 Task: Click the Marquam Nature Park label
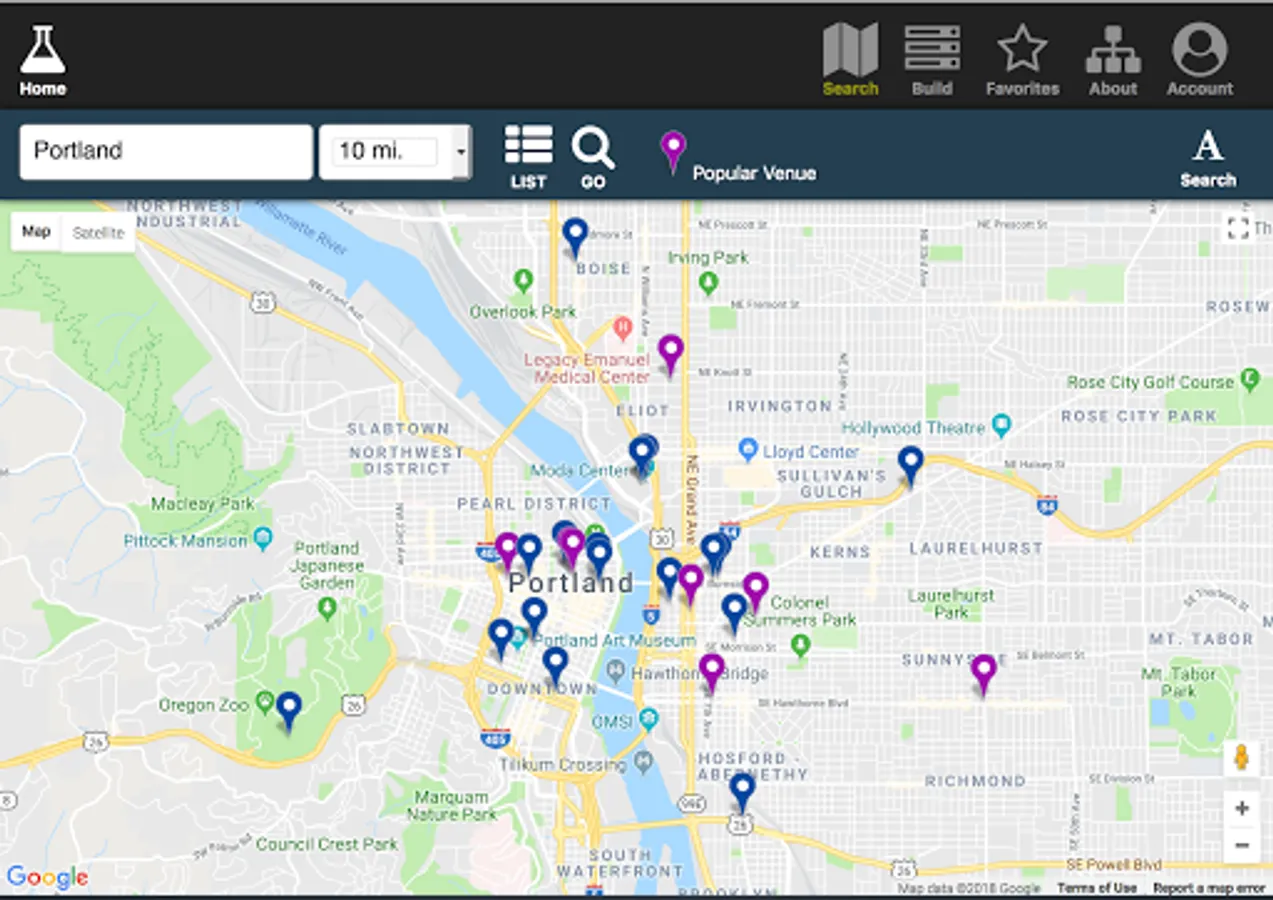(x=452, y=806)
